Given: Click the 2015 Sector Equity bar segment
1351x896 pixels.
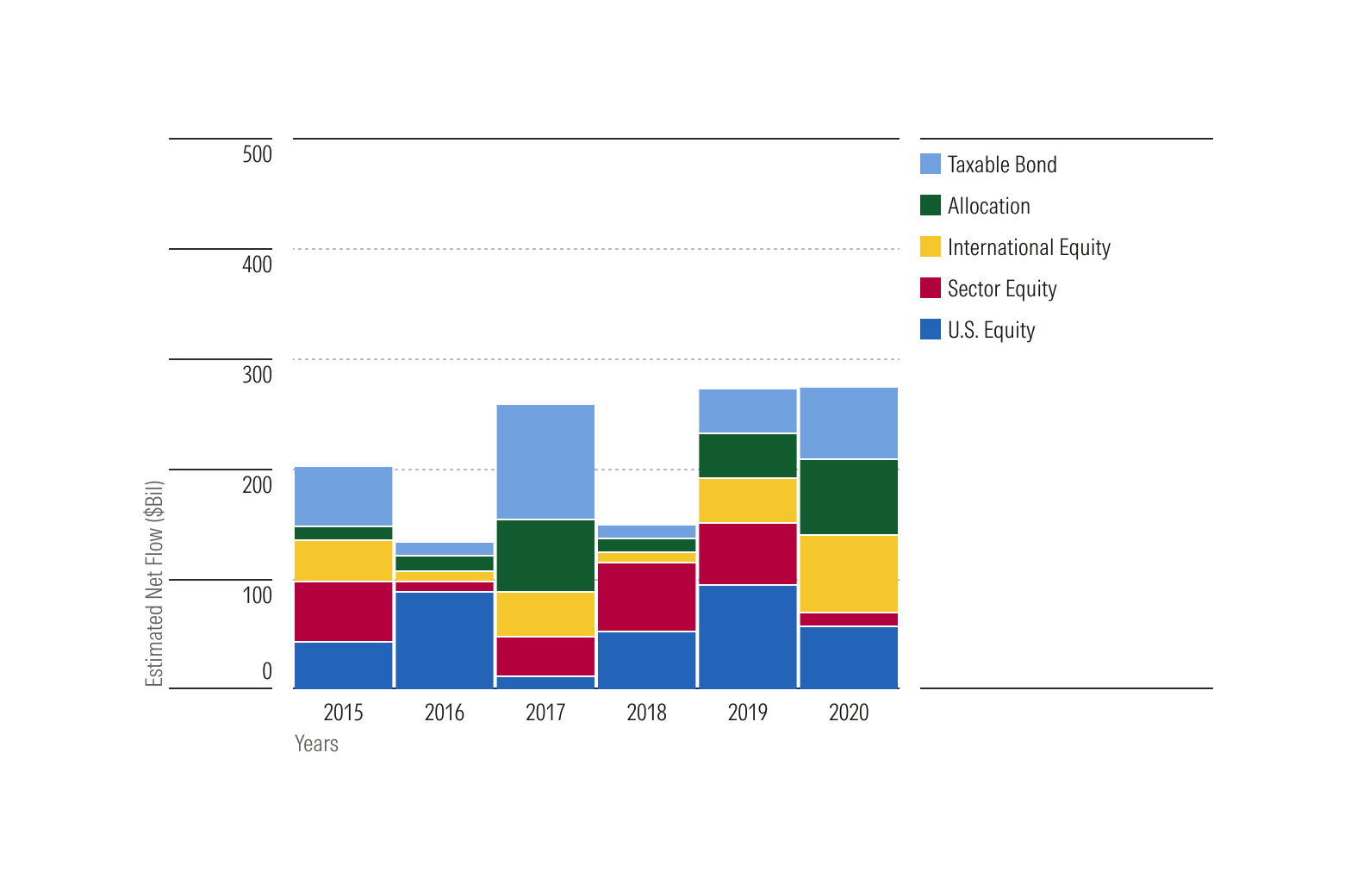Looking at the screenshot, I should click(344, 612).
